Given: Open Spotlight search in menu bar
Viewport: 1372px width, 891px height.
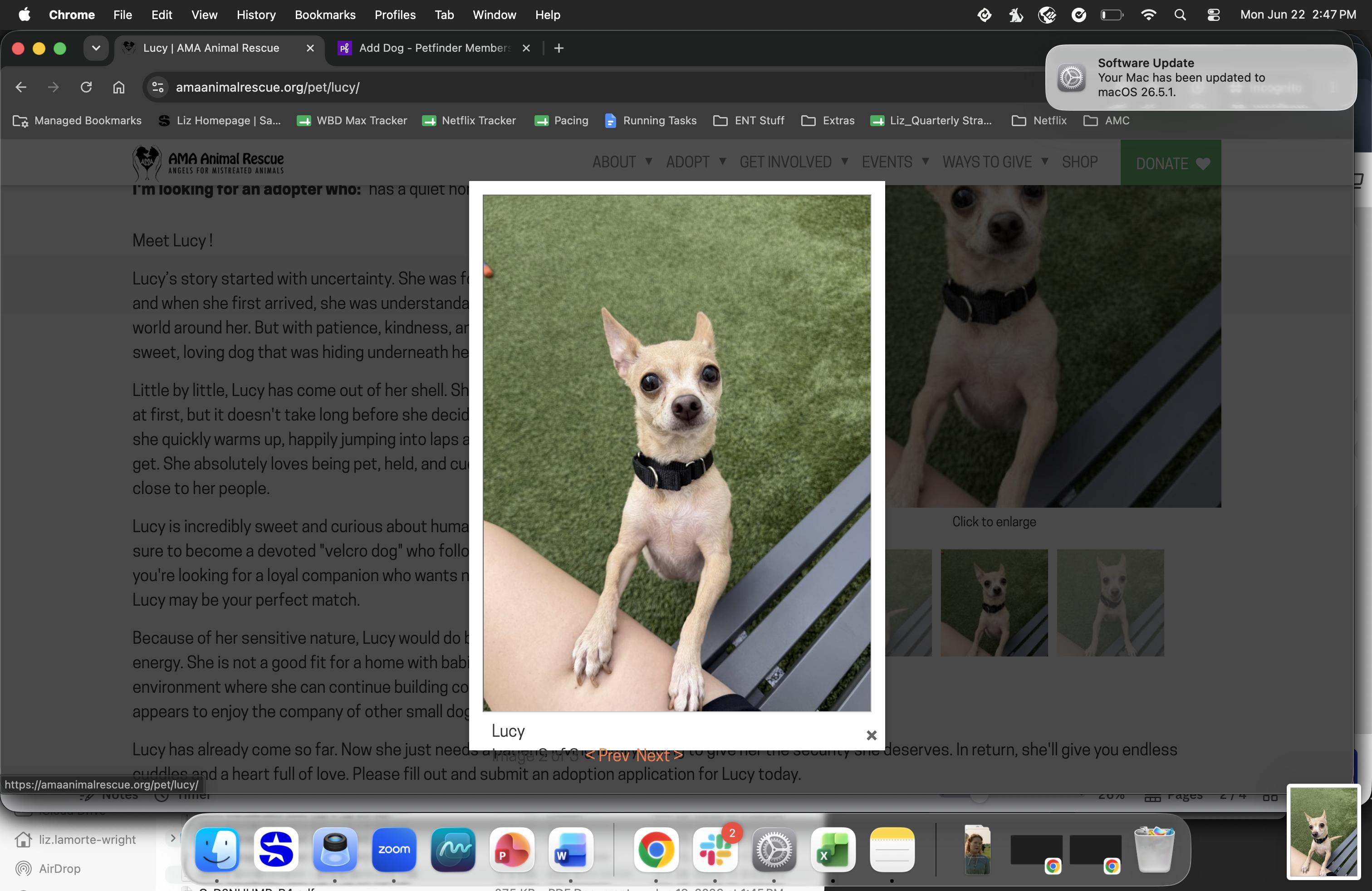Looking at the screenshot, I should coord(1180,15).
